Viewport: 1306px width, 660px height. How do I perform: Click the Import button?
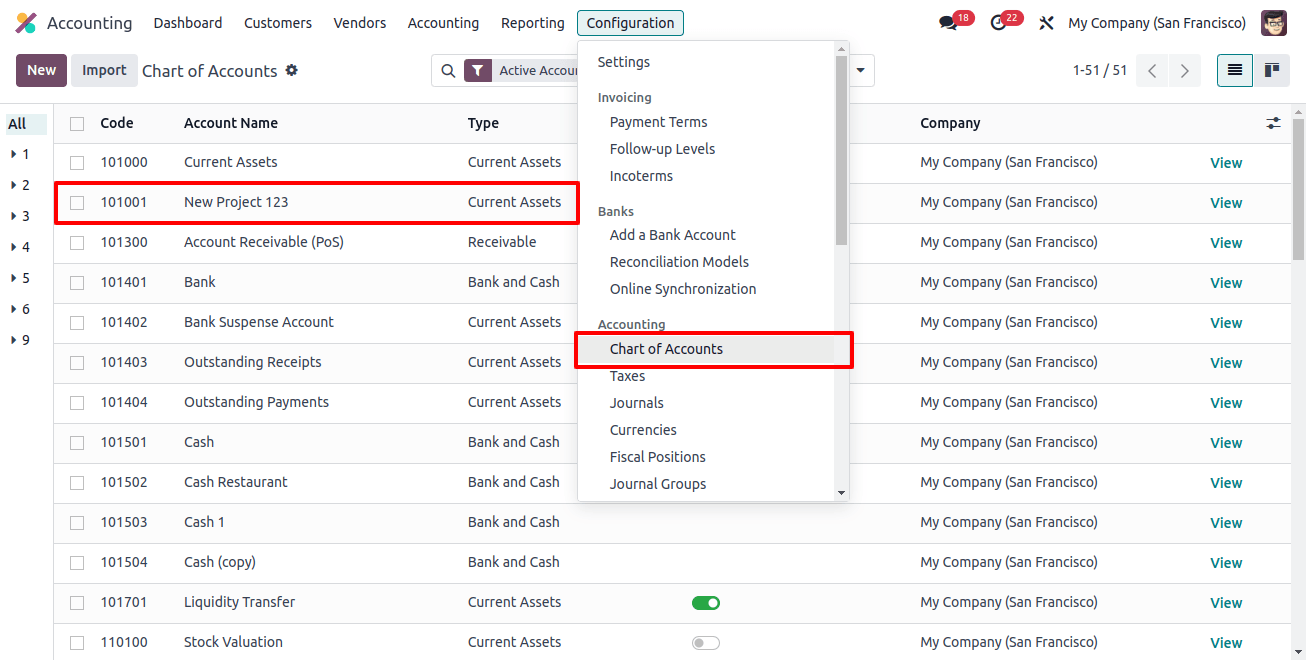pyautogui.click(x=104, y=70)
